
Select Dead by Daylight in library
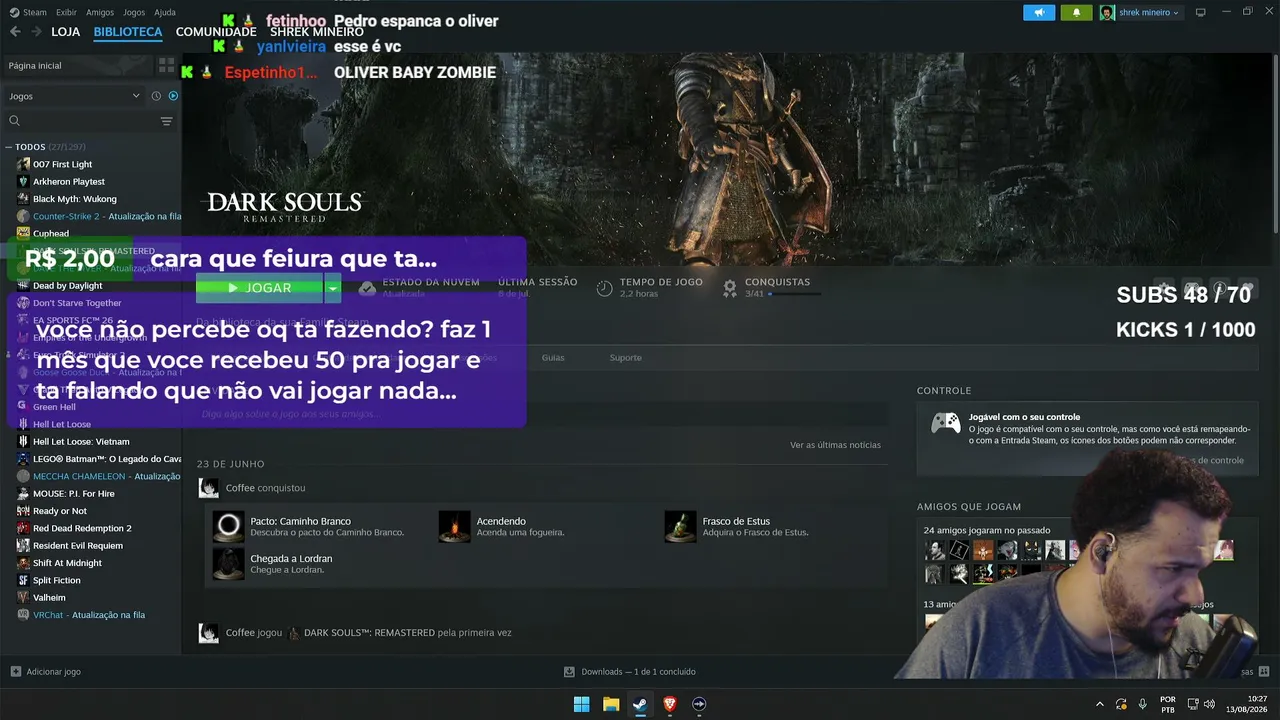[x=67, y=286]
